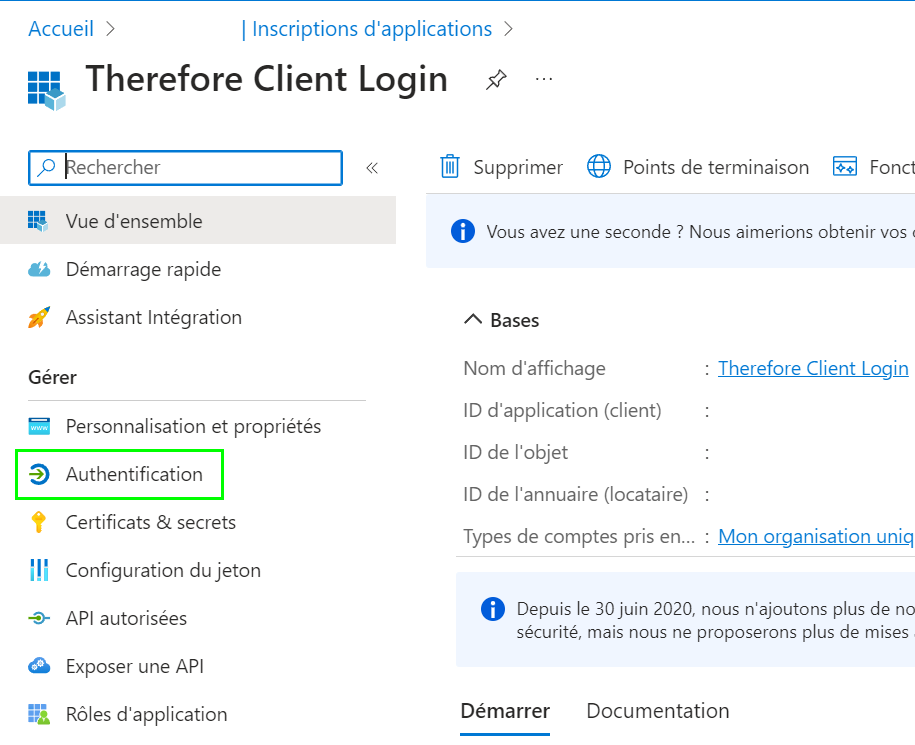Pin Therefore Client Login to dashboard

pos(495,80)
